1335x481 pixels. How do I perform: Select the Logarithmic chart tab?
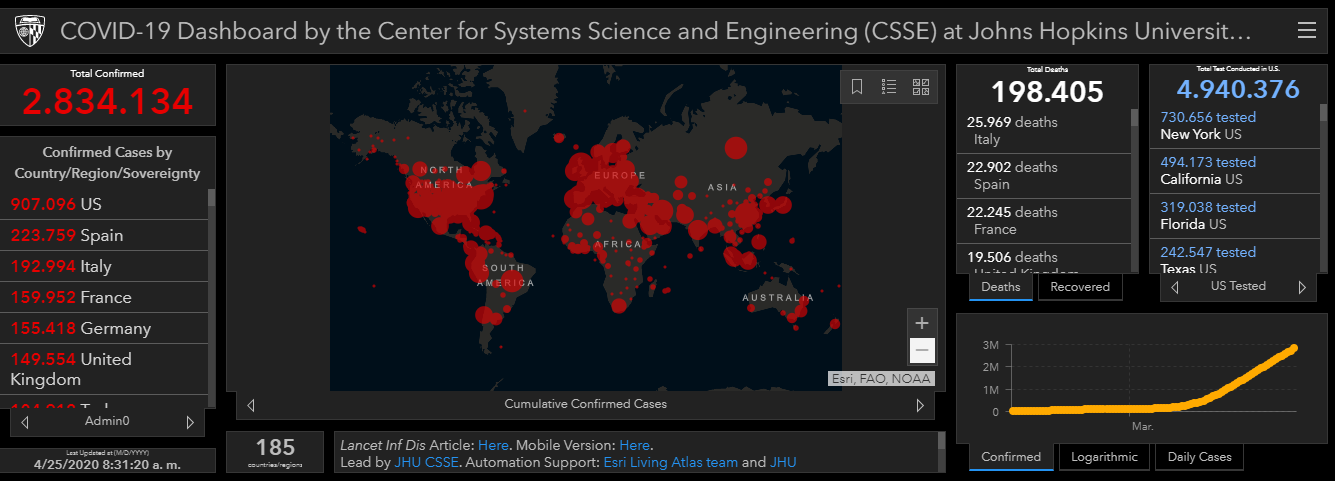click(1104, 457)
